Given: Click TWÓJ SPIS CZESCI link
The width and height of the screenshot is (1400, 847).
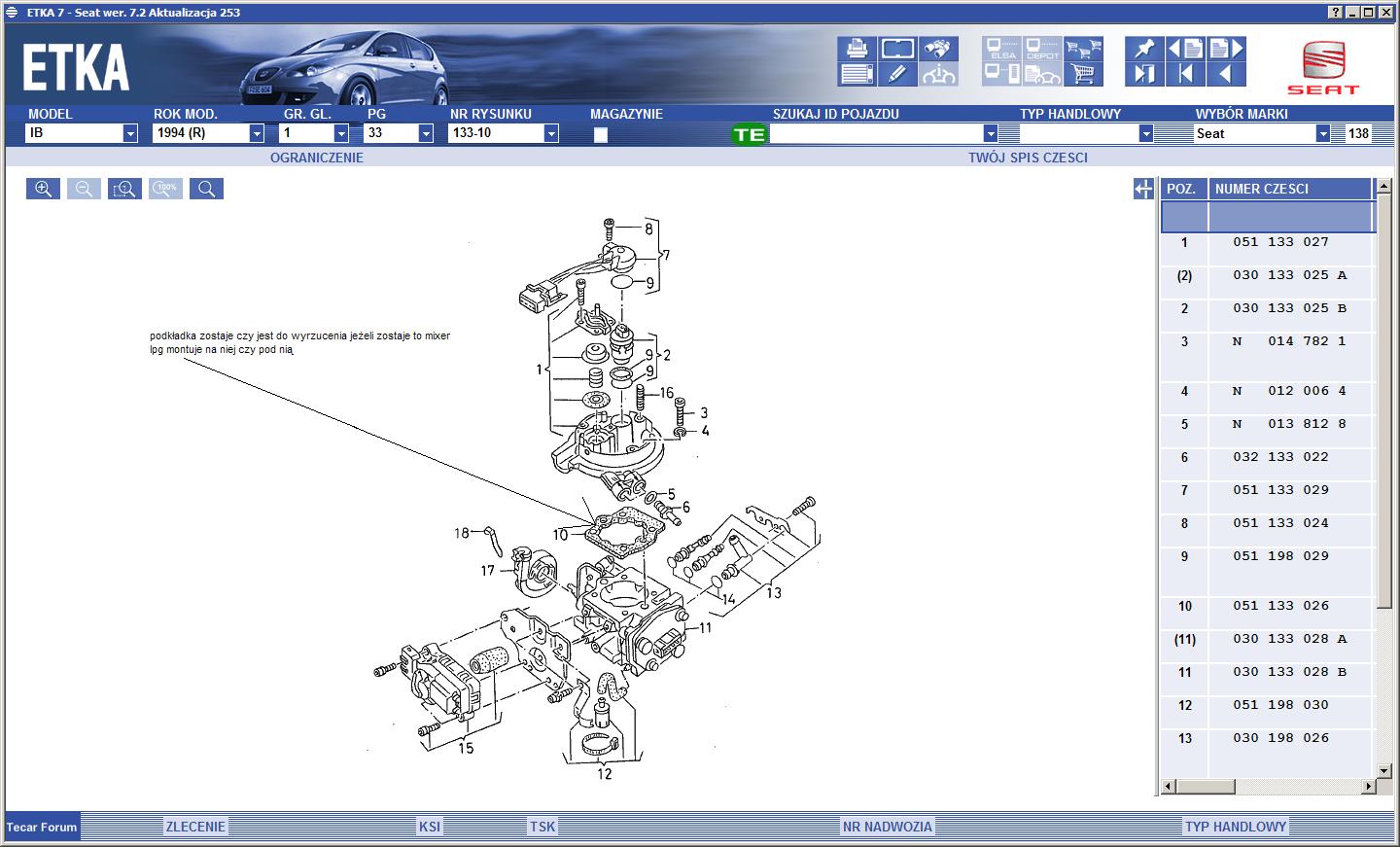Looking at the screenshot, I should point(1028,158).
